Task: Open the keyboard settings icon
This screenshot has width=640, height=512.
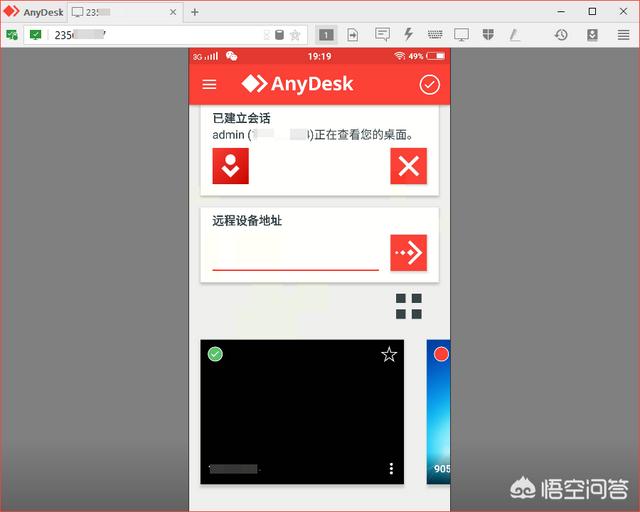Action: coord(435,35)
